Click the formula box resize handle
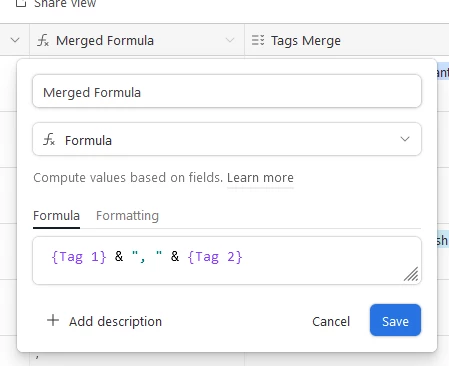This screenshot has width=449, height=366. click(411, 274)
